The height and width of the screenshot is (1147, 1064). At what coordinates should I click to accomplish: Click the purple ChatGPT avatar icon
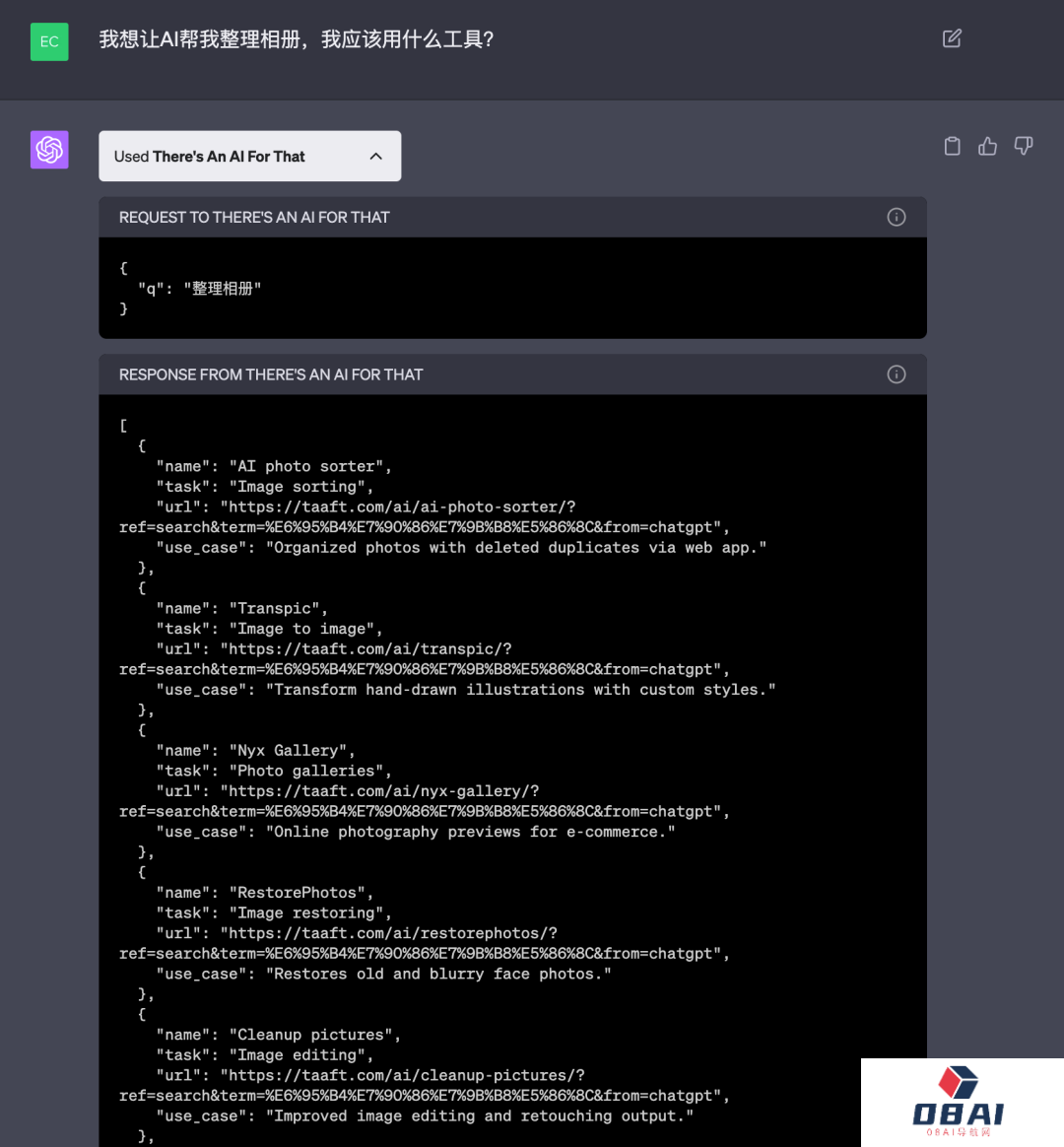click(49, 150)
